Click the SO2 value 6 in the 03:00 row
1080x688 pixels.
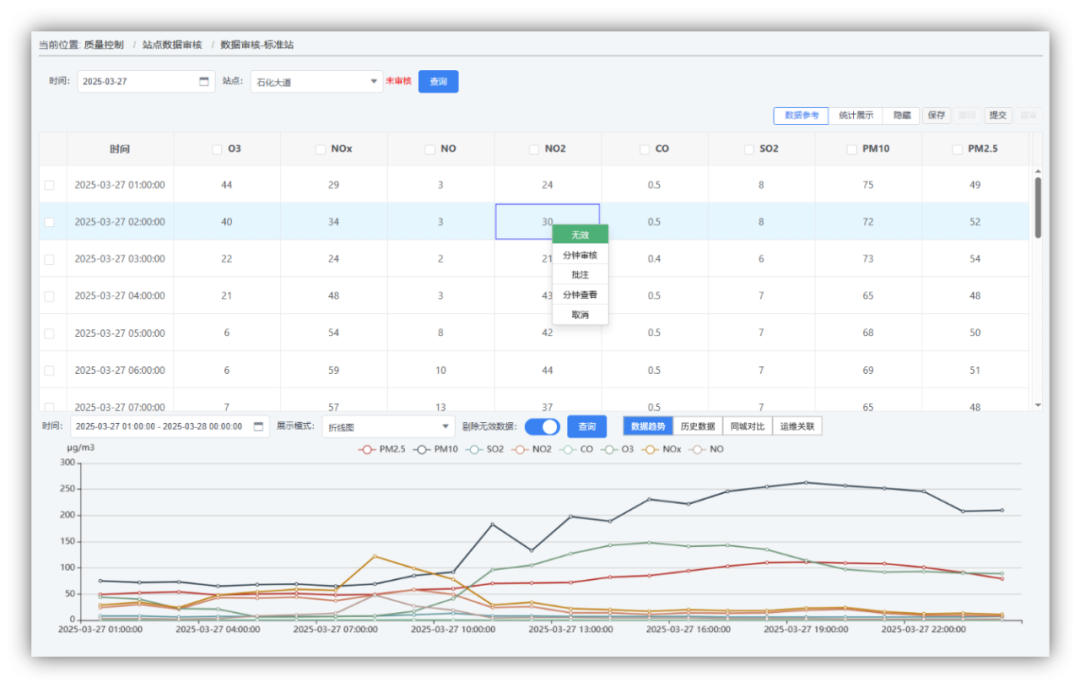[761, 259]
